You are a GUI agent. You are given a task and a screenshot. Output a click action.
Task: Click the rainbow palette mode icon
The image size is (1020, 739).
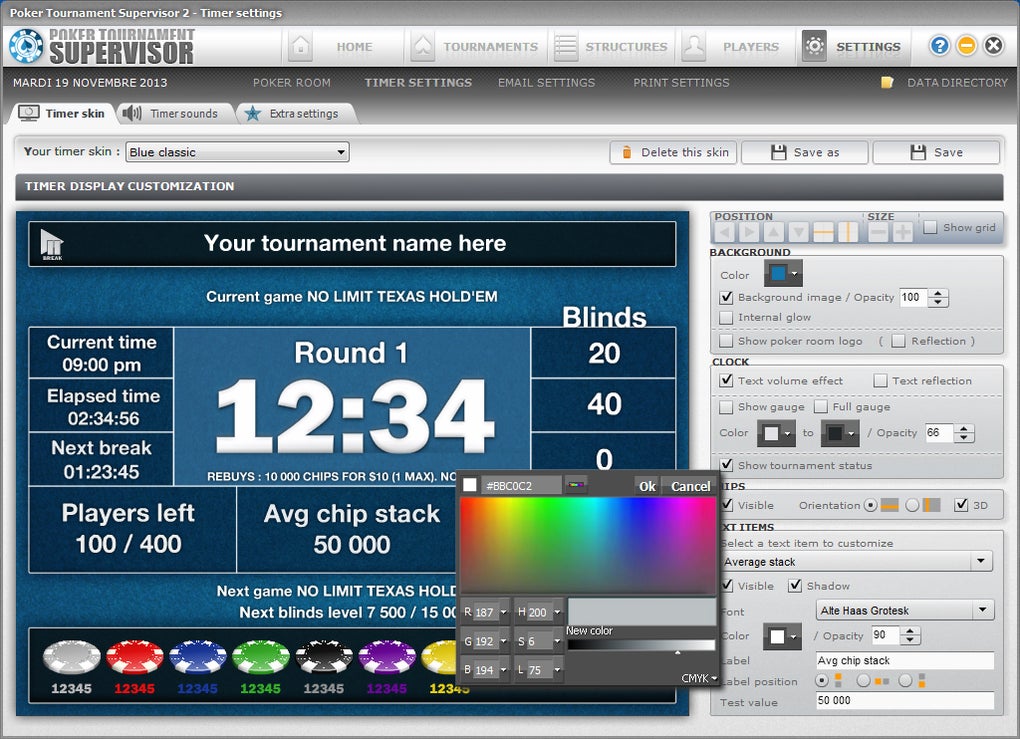[575, 485]
